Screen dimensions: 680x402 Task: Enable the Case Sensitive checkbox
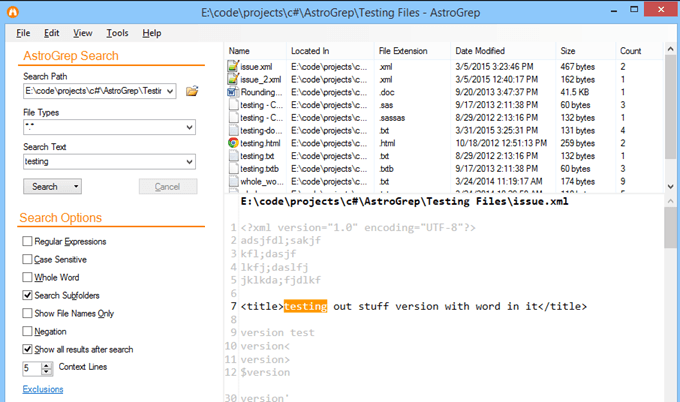click(x=27, y=259)
